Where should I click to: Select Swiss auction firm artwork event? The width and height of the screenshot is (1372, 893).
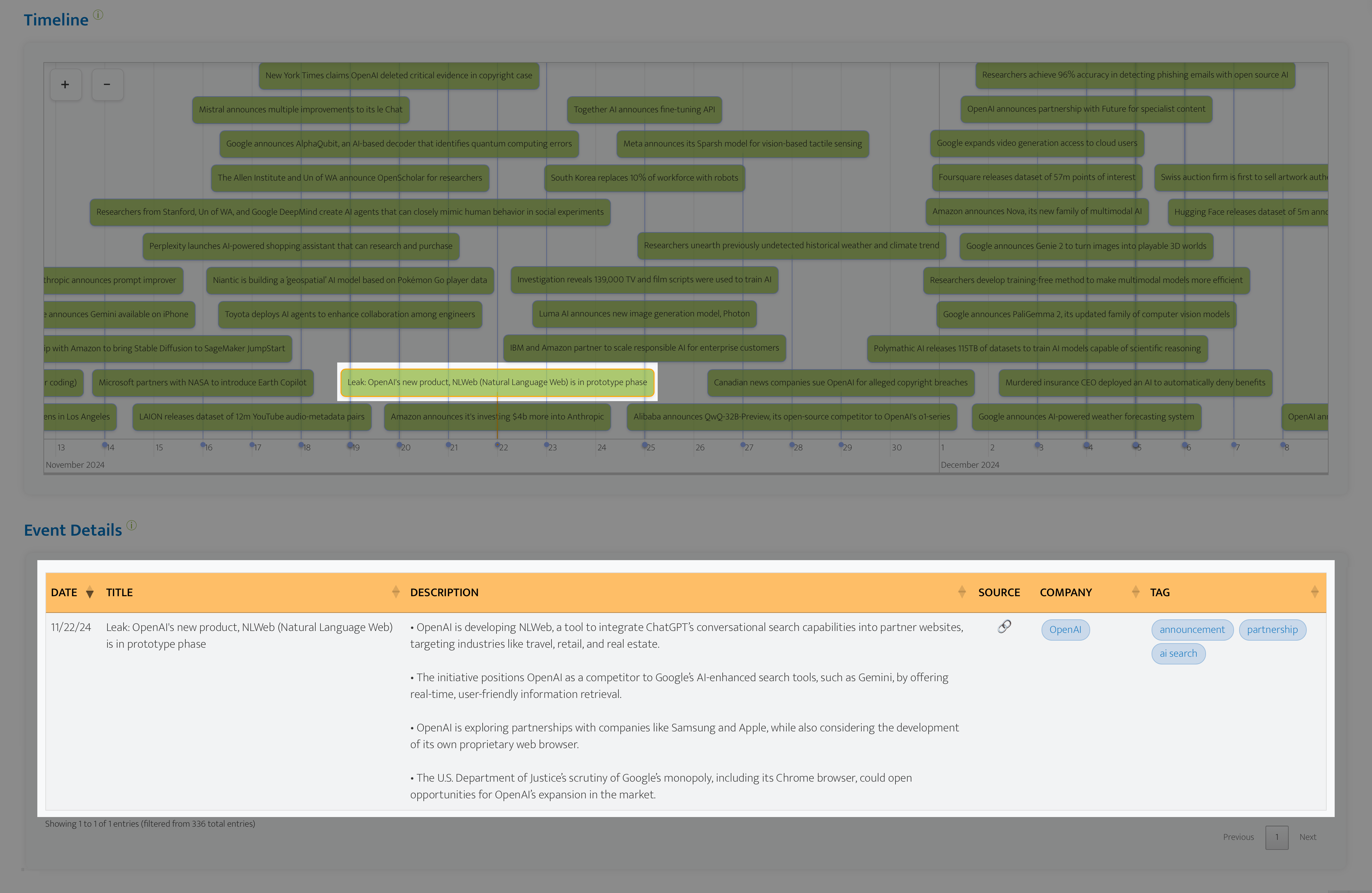[x=1241, y=177]
